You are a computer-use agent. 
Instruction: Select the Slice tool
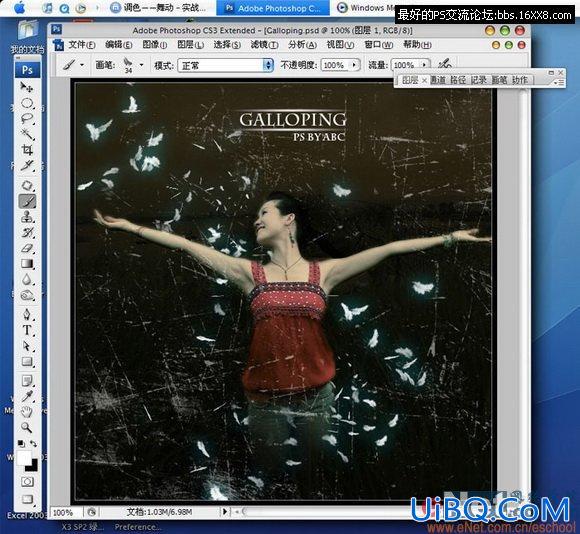click(x=27, y=165)
